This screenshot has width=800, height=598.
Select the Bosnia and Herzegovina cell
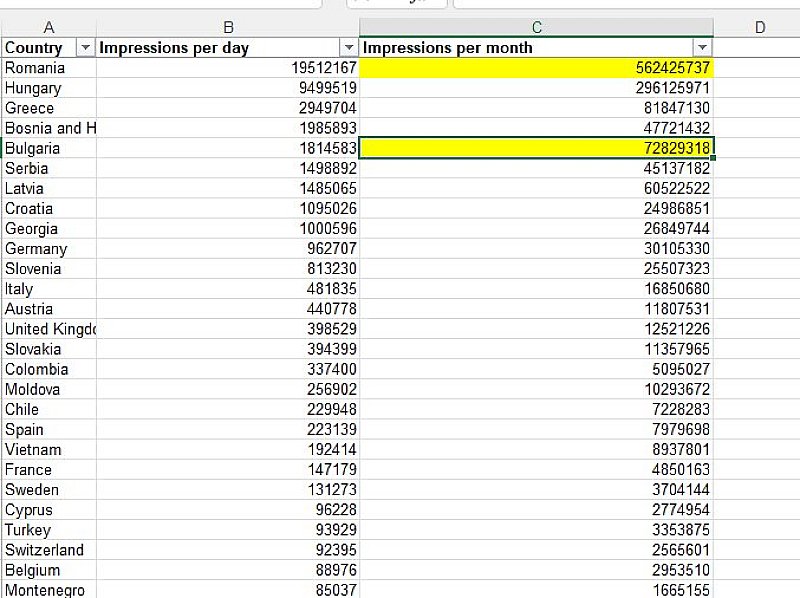point(48,128)
